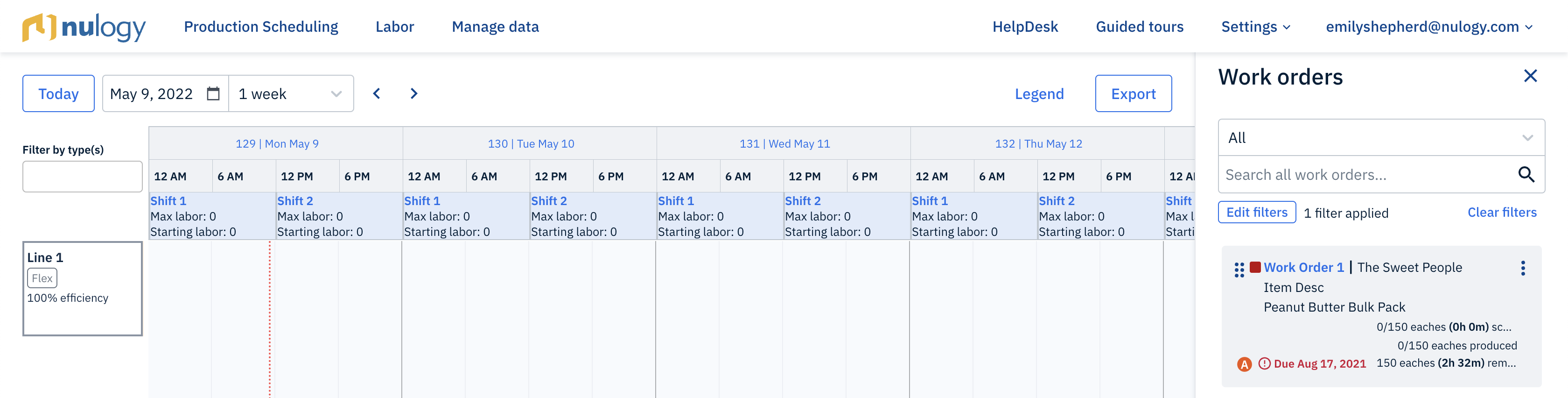The height and width of the screenshot is (398, 1568).
Task: Expand the Settings menu
Action: click(x=1256, y=27)
